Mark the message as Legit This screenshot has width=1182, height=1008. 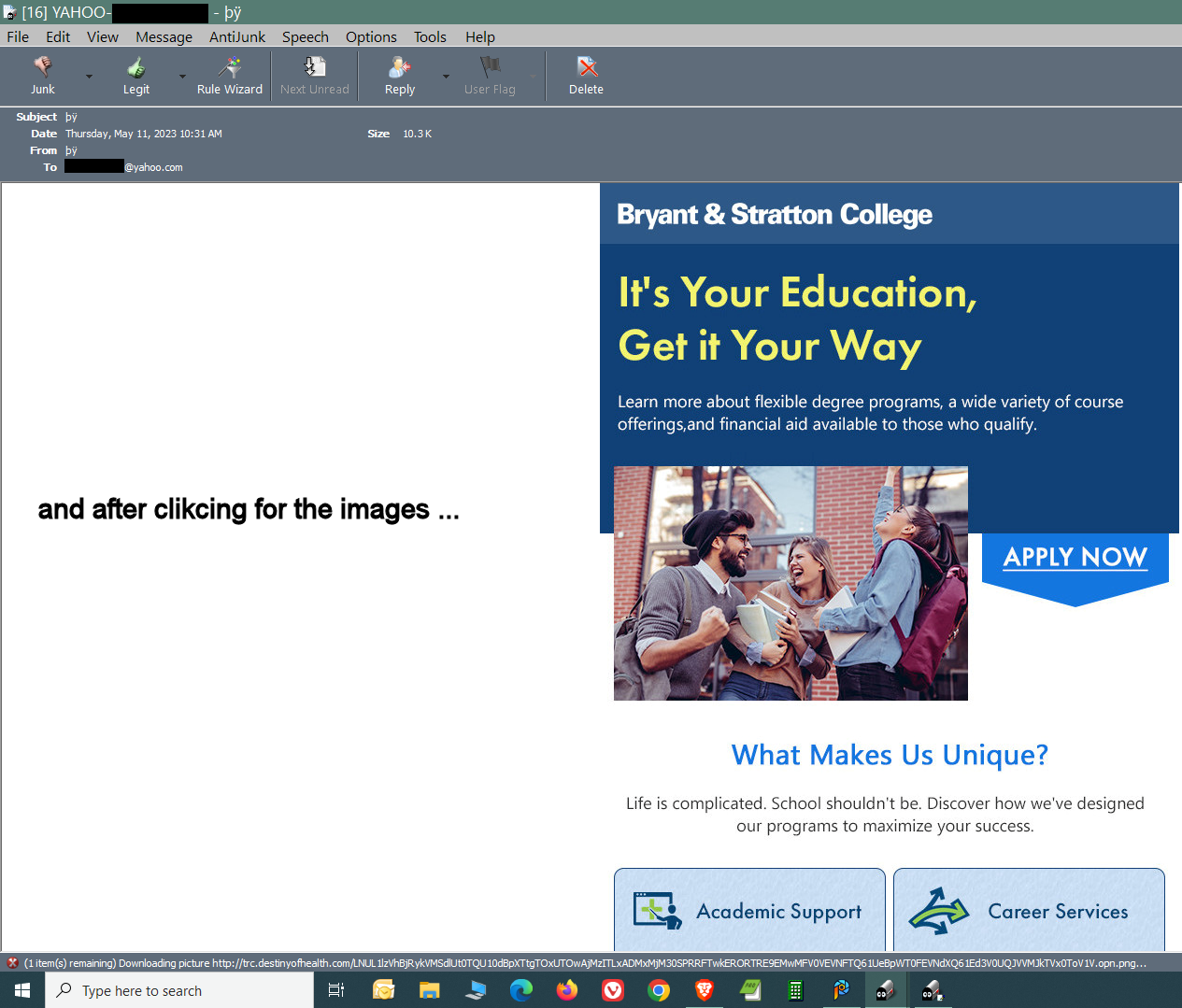point(136,76)
